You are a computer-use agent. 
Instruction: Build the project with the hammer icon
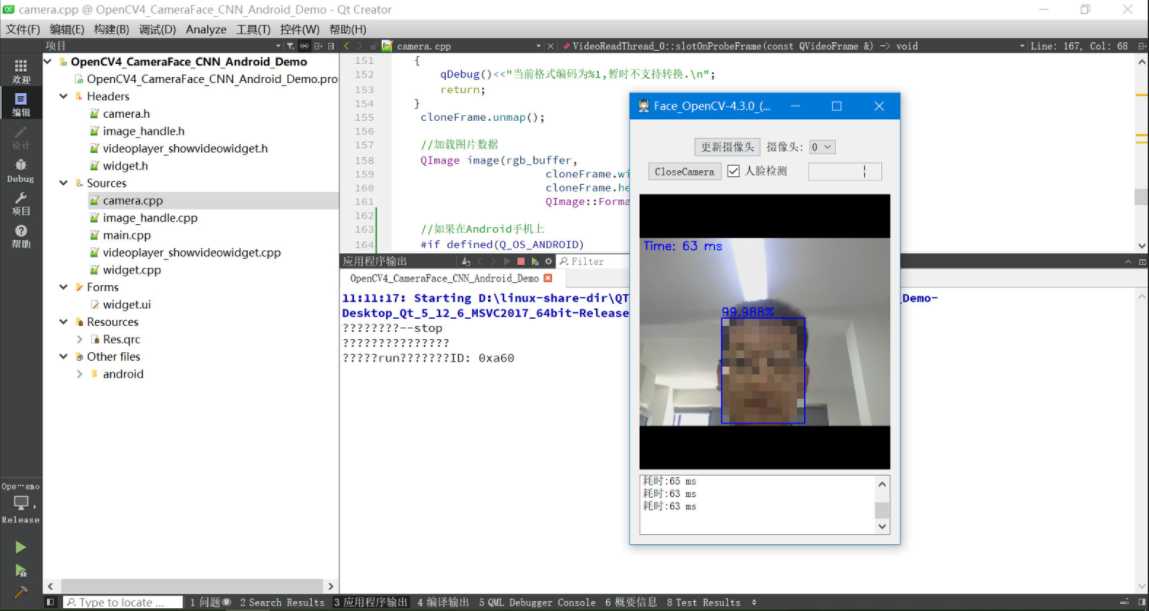(20, 593)
